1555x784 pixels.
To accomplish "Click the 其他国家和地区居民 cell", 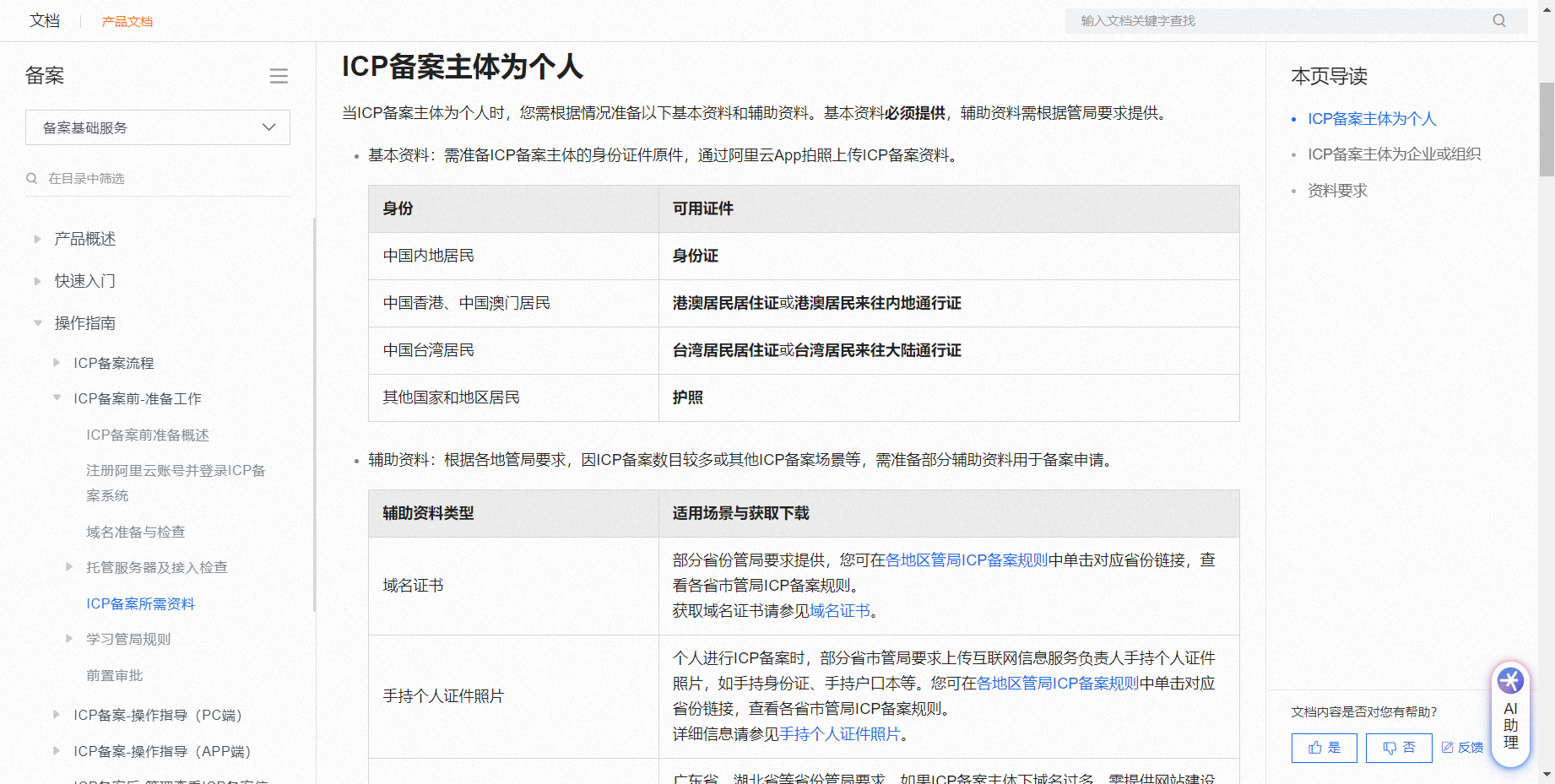I will pyautogui.click(x=513, y=397).
